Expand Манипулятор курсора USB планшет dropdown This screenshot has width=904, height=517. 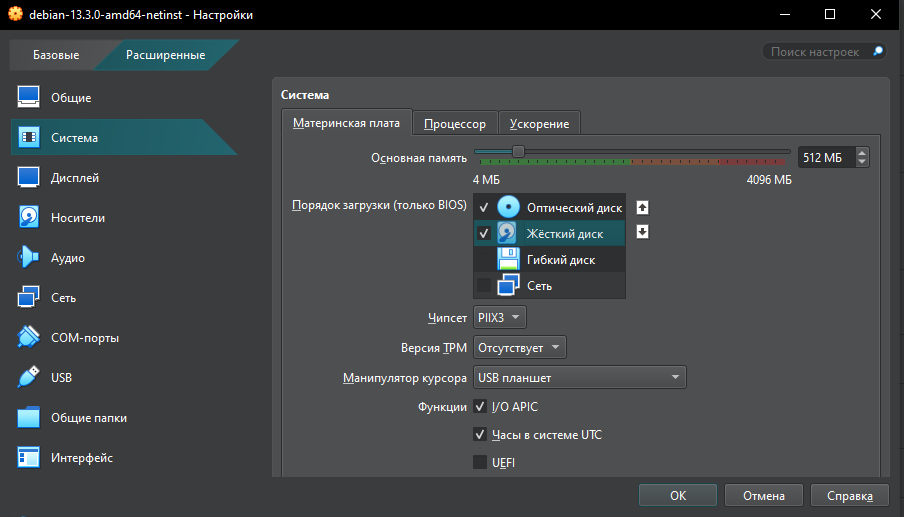coord(580,378)
